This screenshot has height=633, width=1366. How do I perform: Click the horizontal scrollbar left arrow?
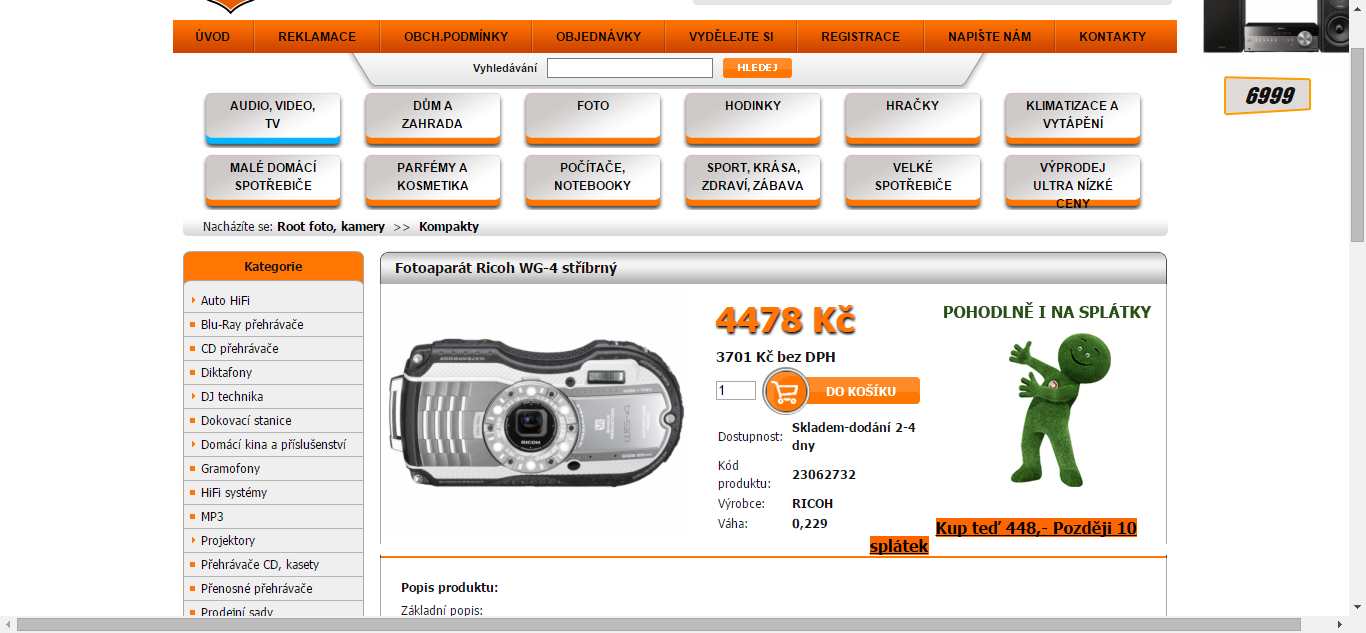click(8, 625)
